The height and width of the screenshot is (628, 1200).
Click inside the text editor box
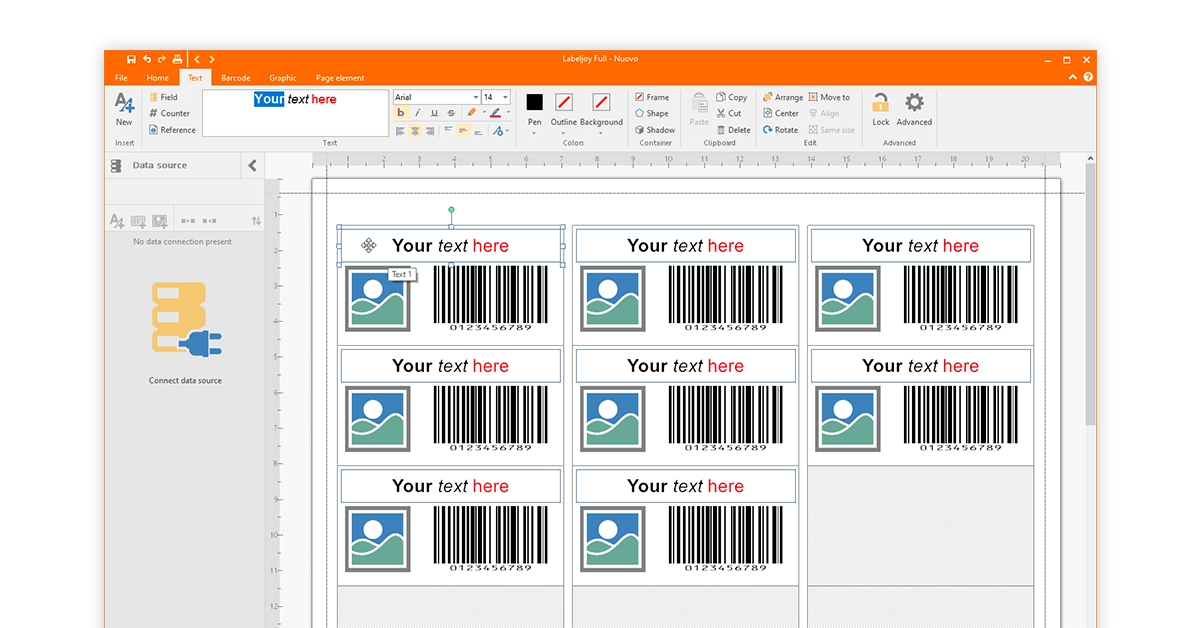295,113
